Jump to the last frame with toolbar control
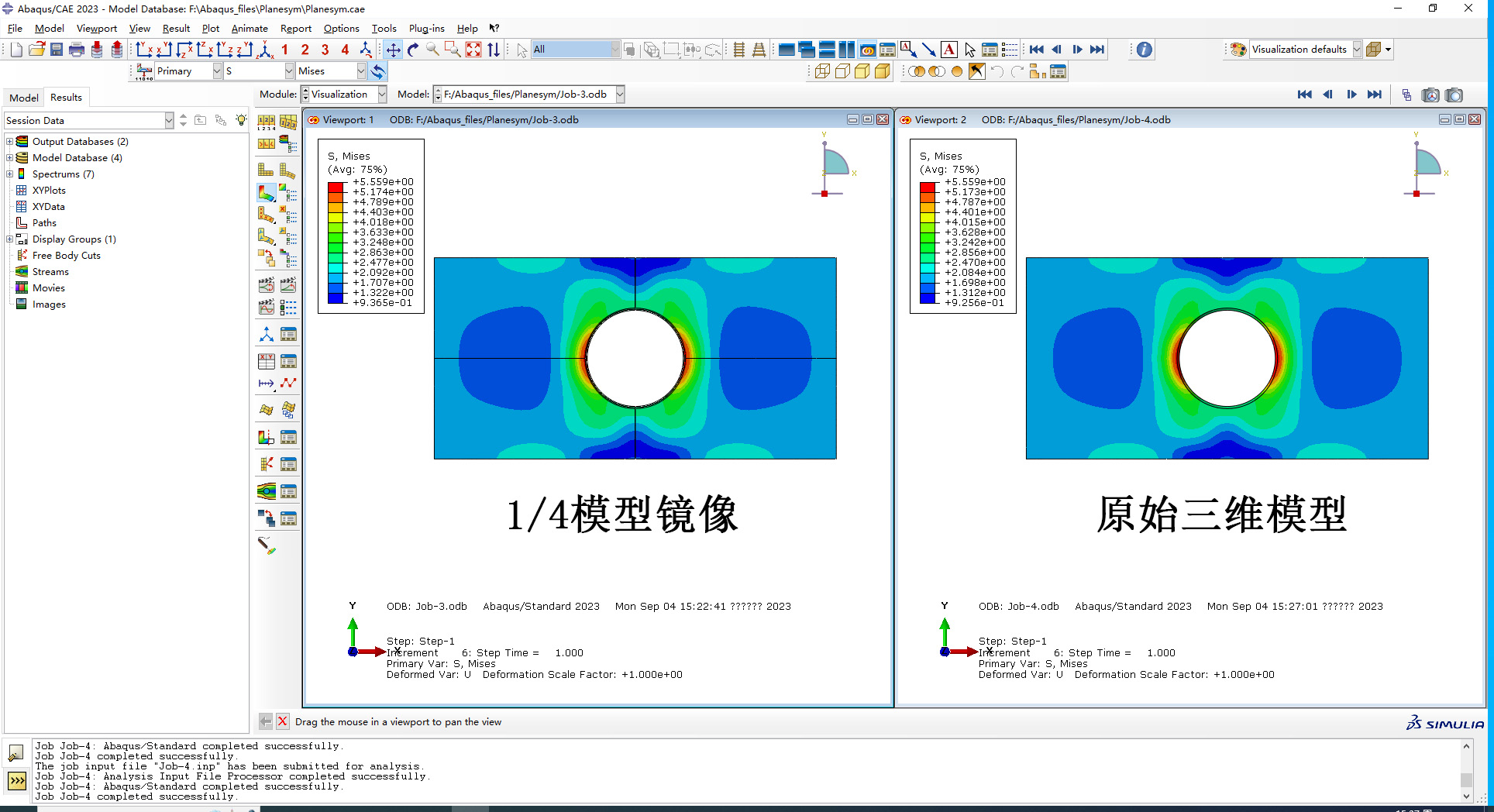Image resolution: width=1494 pixels, height=812 pixels. click(1097, 50)
